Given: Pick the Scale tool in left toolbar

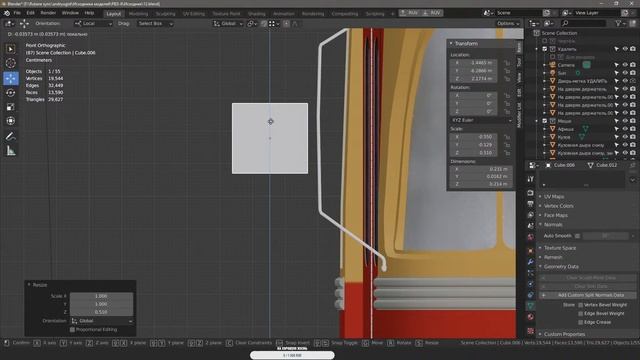Looking at the screenshot, I should click(x=11, y=107).
